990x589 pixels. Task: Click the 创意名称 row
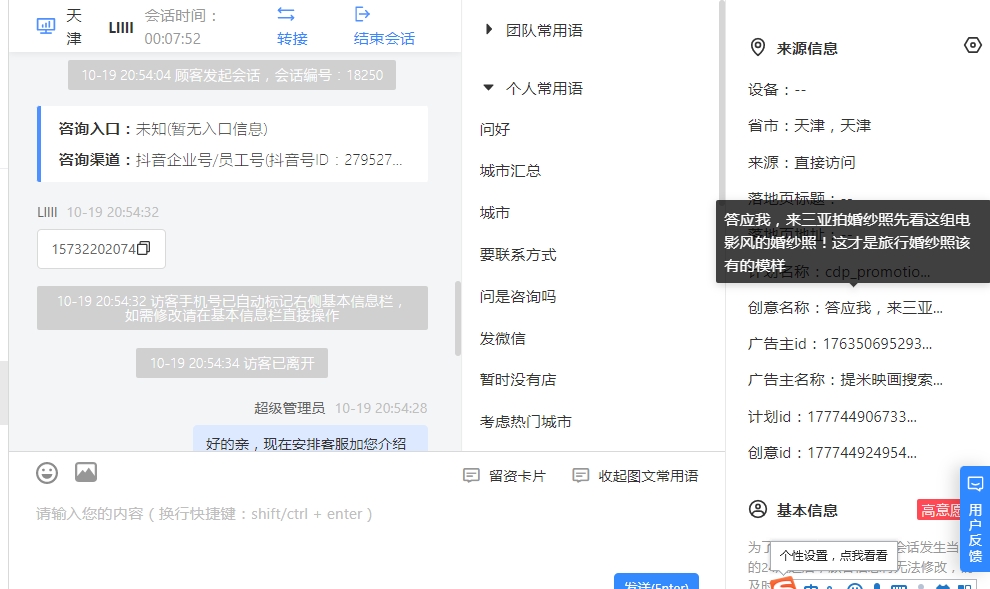(845, 307)
